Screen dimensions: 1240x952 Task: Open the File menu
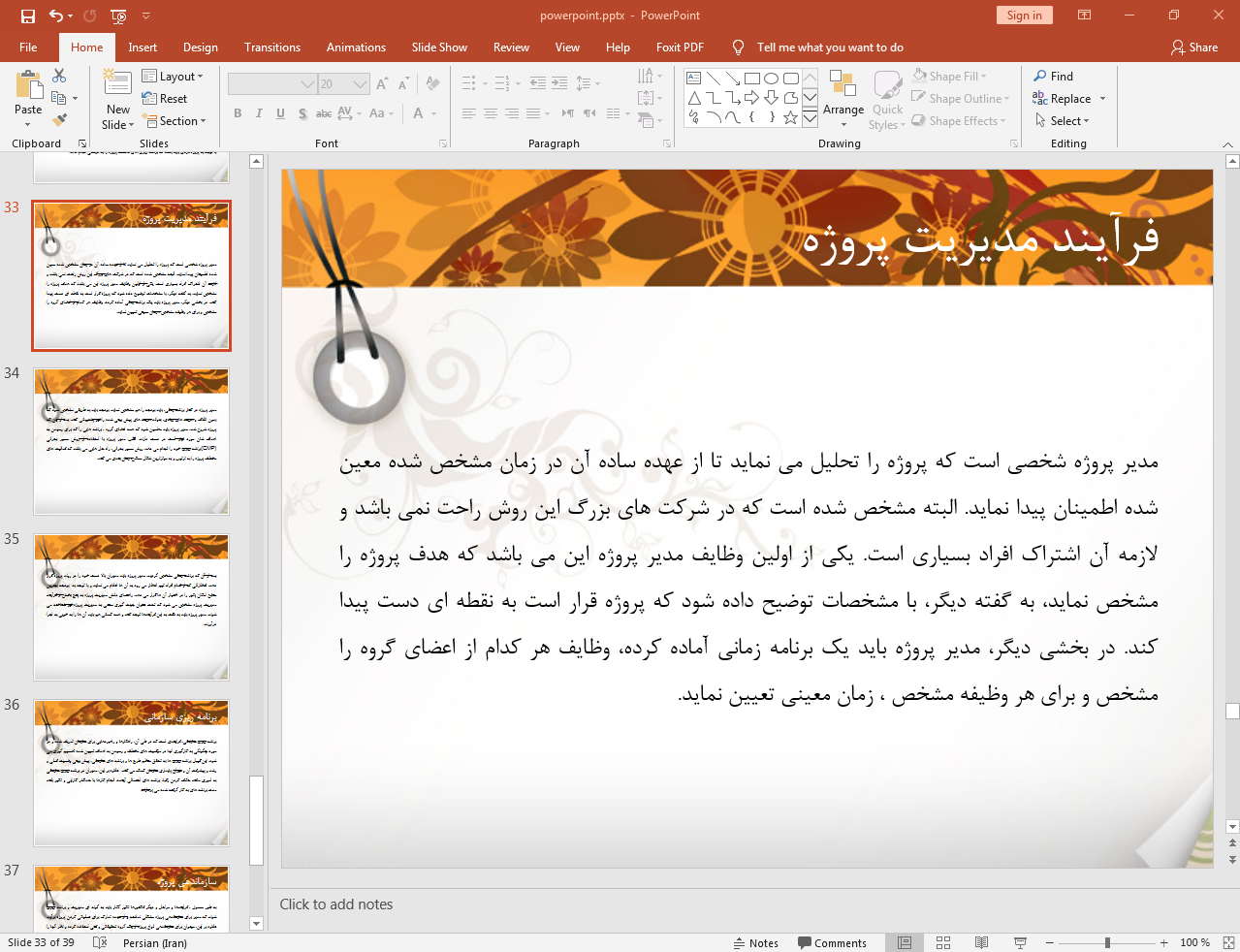pyautogui.click(x=28, y=48)
